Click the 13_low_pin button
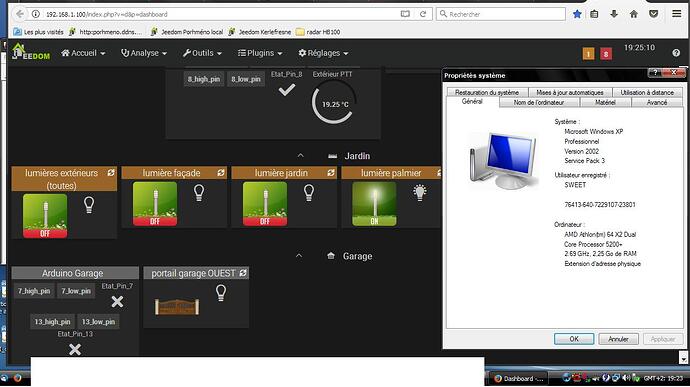 click(98, 322)
